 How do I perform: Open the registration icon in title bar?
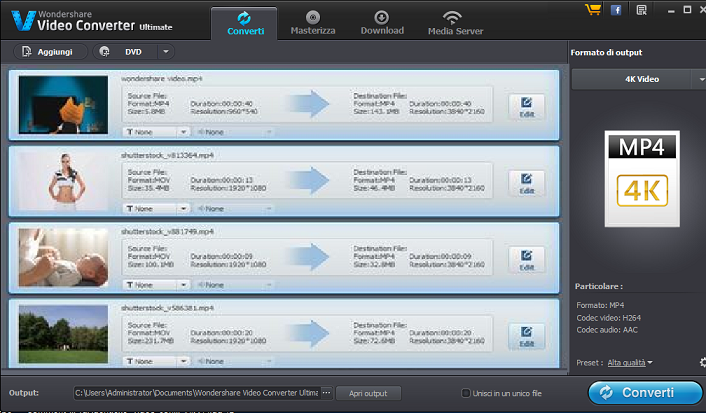click(641, 10)
